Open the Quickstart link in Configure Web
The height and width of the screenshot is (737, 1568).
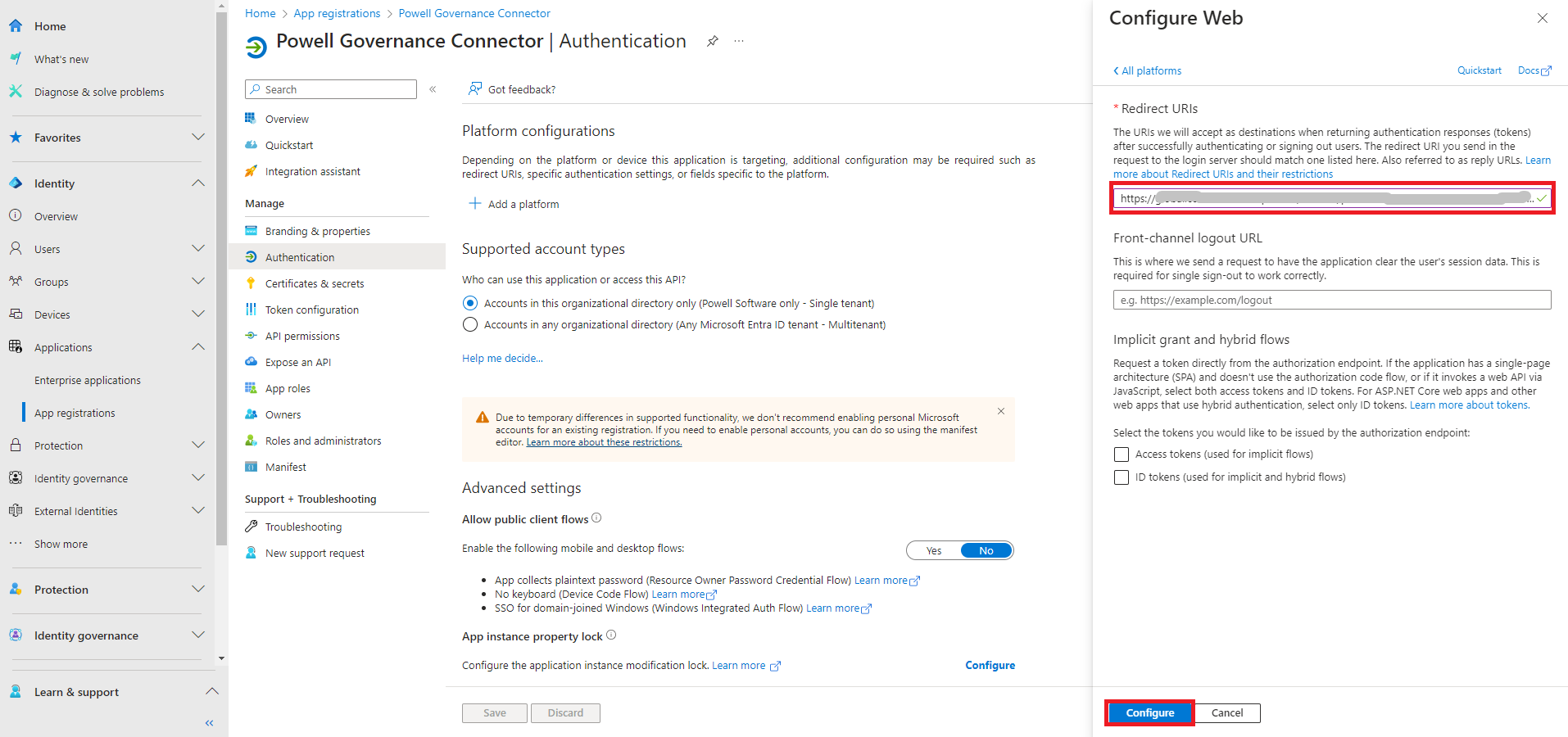pos(1479,70)
